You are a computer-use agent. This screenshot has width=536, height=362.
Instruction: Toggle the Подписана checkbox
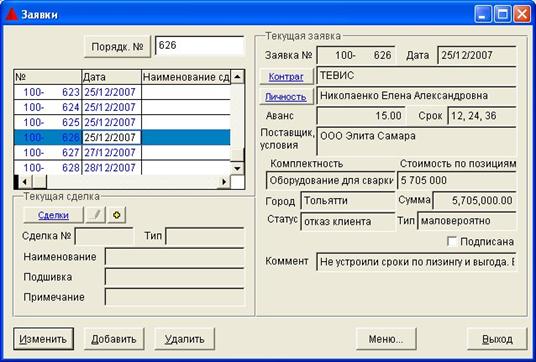(x=452, y=241)
